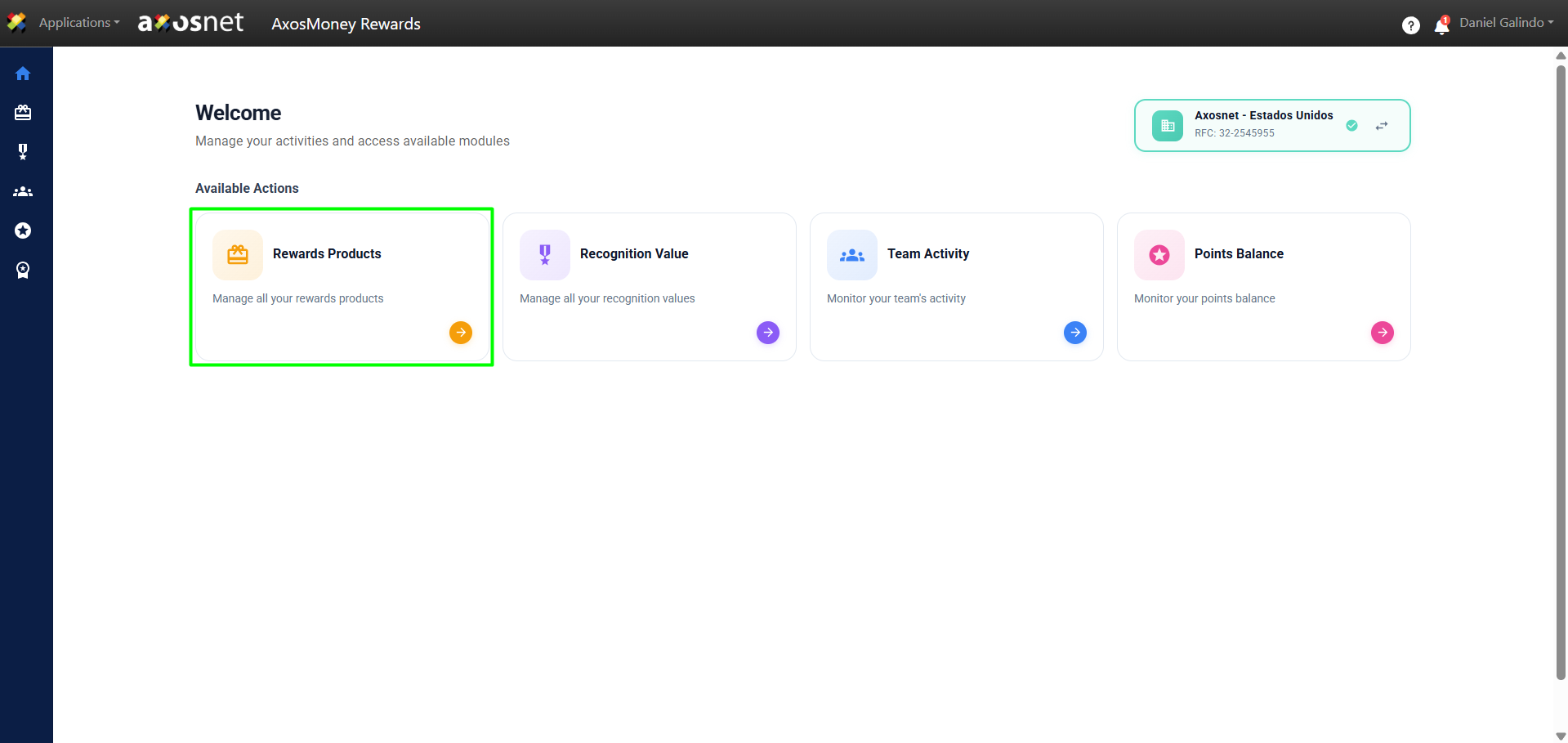Expand the Applications dropdown menu
Screen dimensions: 1568x743
coord(78,23)
